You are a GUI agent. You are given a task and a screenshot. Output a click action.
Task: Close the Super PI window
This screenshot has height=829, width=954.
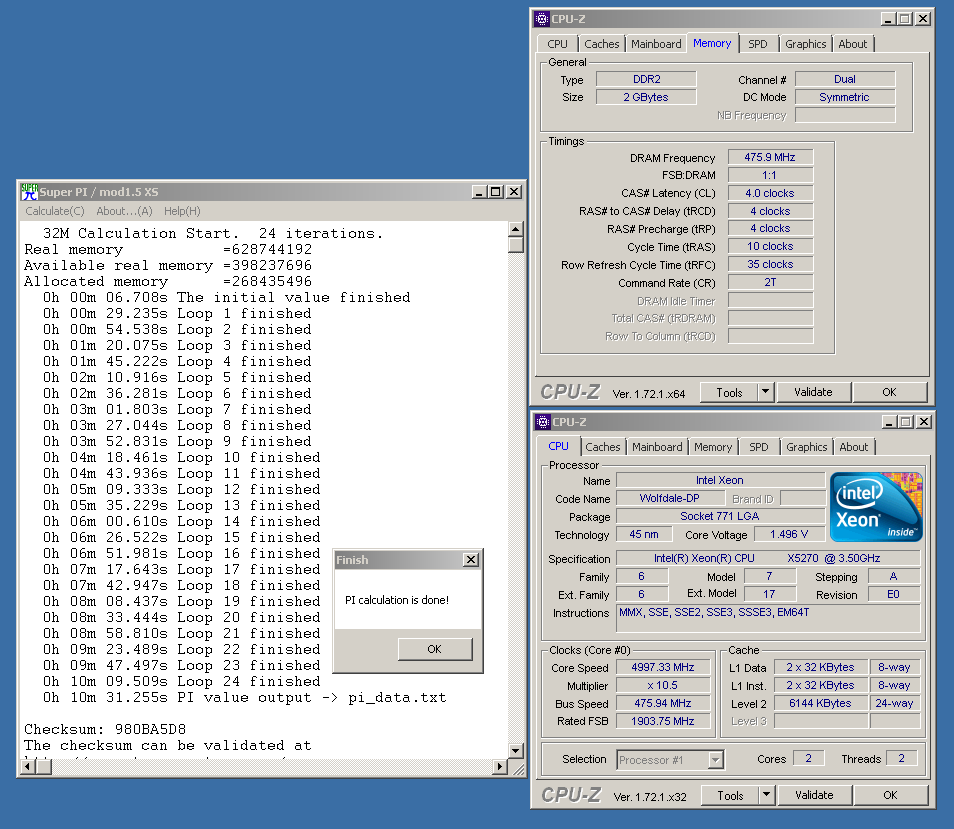point(514,192)
